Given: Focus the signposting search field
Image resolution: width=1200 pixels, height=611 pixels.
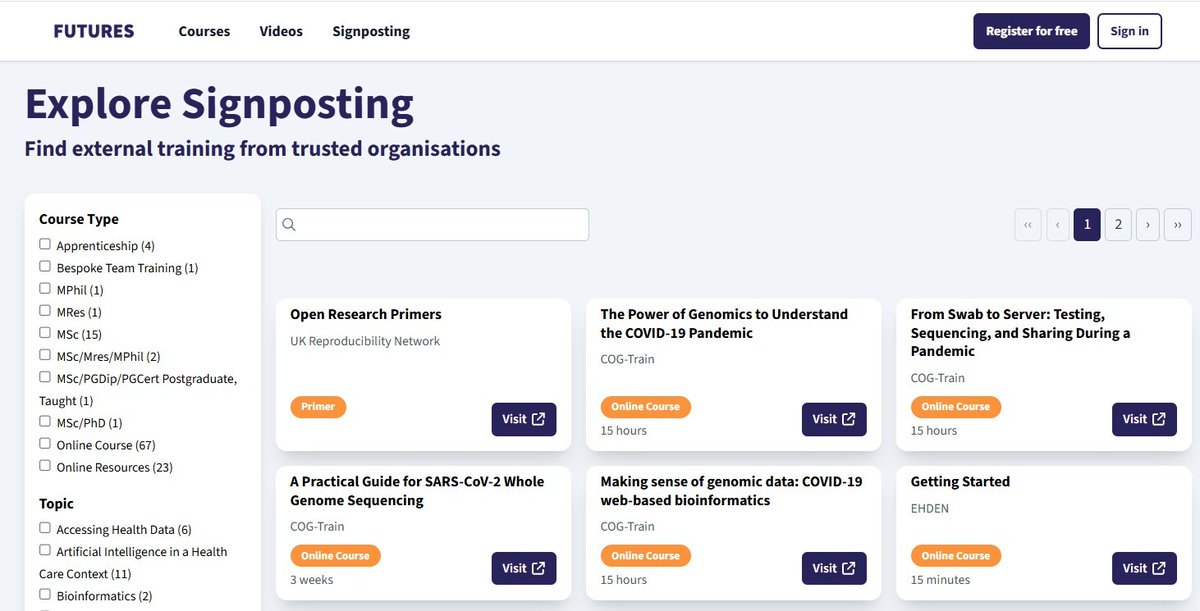Looking at the screenshot, I should (x=432, y=225).
